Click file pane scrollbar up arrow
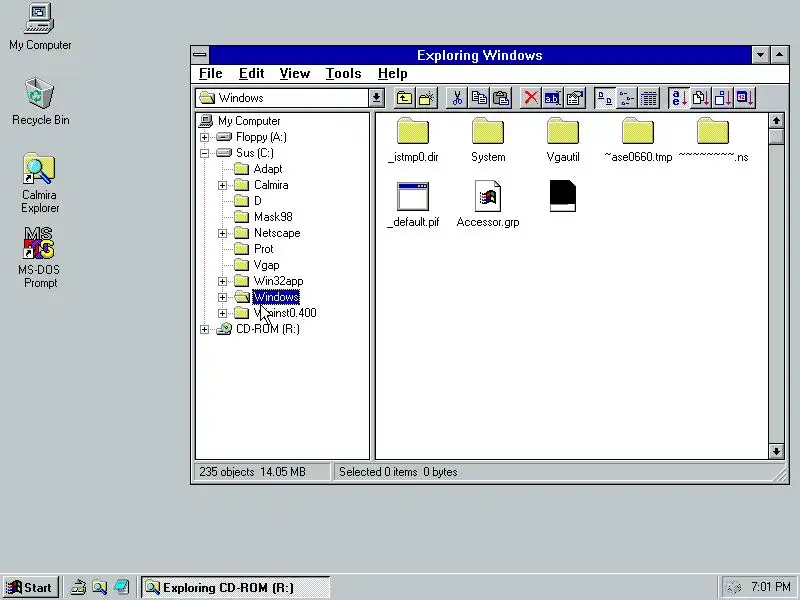 tap(776, 121)
